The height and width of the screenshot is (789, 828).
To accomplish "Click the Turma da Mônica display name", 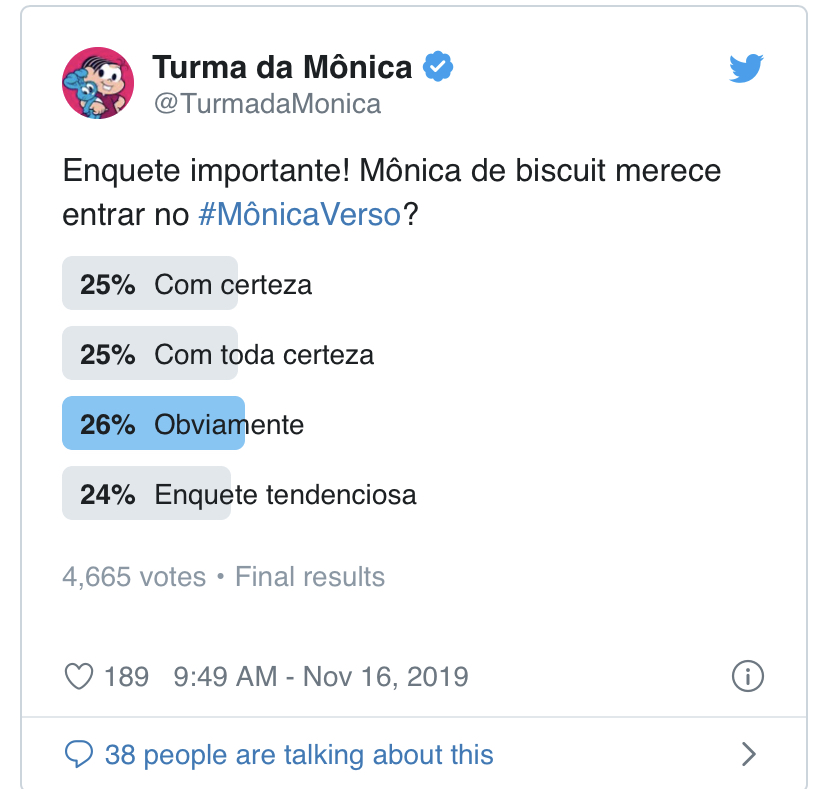I will [283, 67].
